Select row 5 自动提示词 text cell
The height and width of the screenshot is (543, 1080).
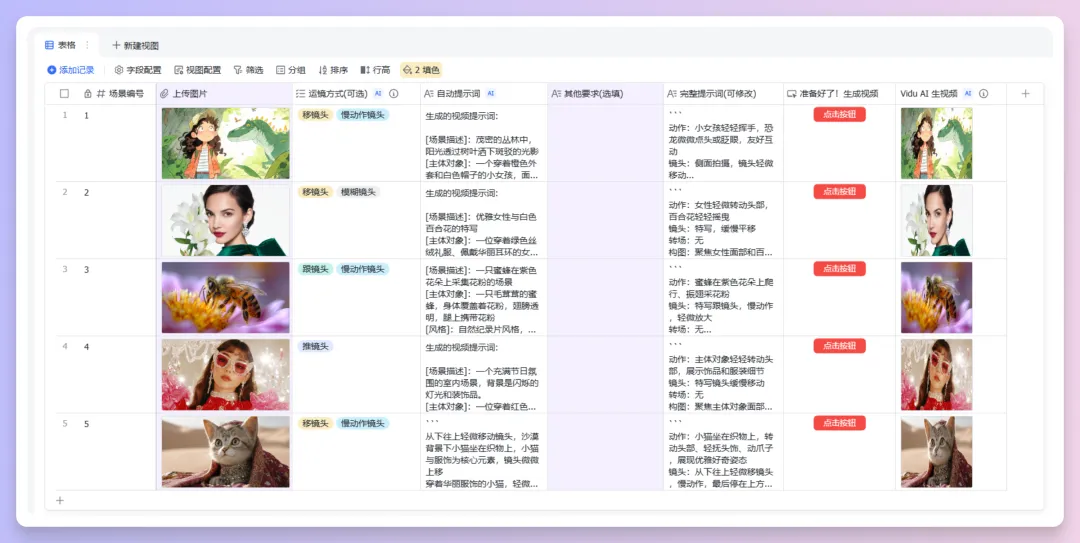(x=484, y=452)
